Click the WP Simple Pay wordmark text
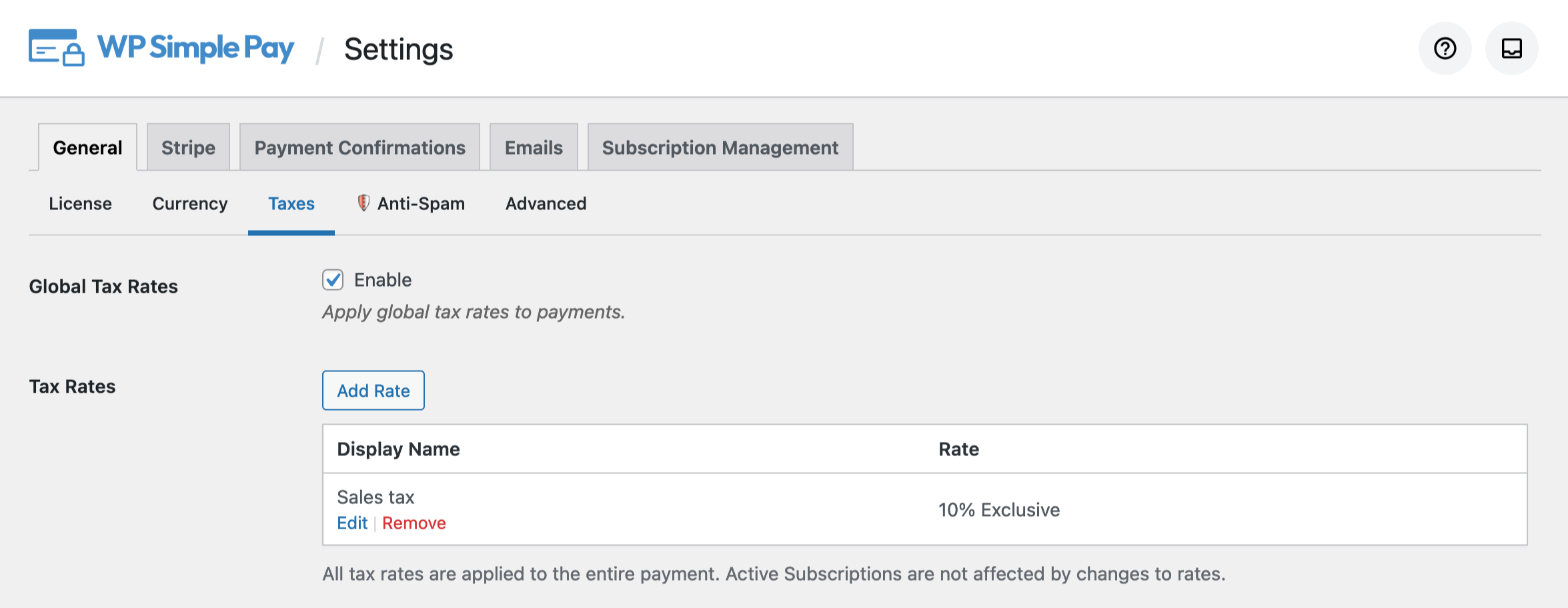Image resolution: width=1568 pixels, height=608 pixels. click(195, 48)
